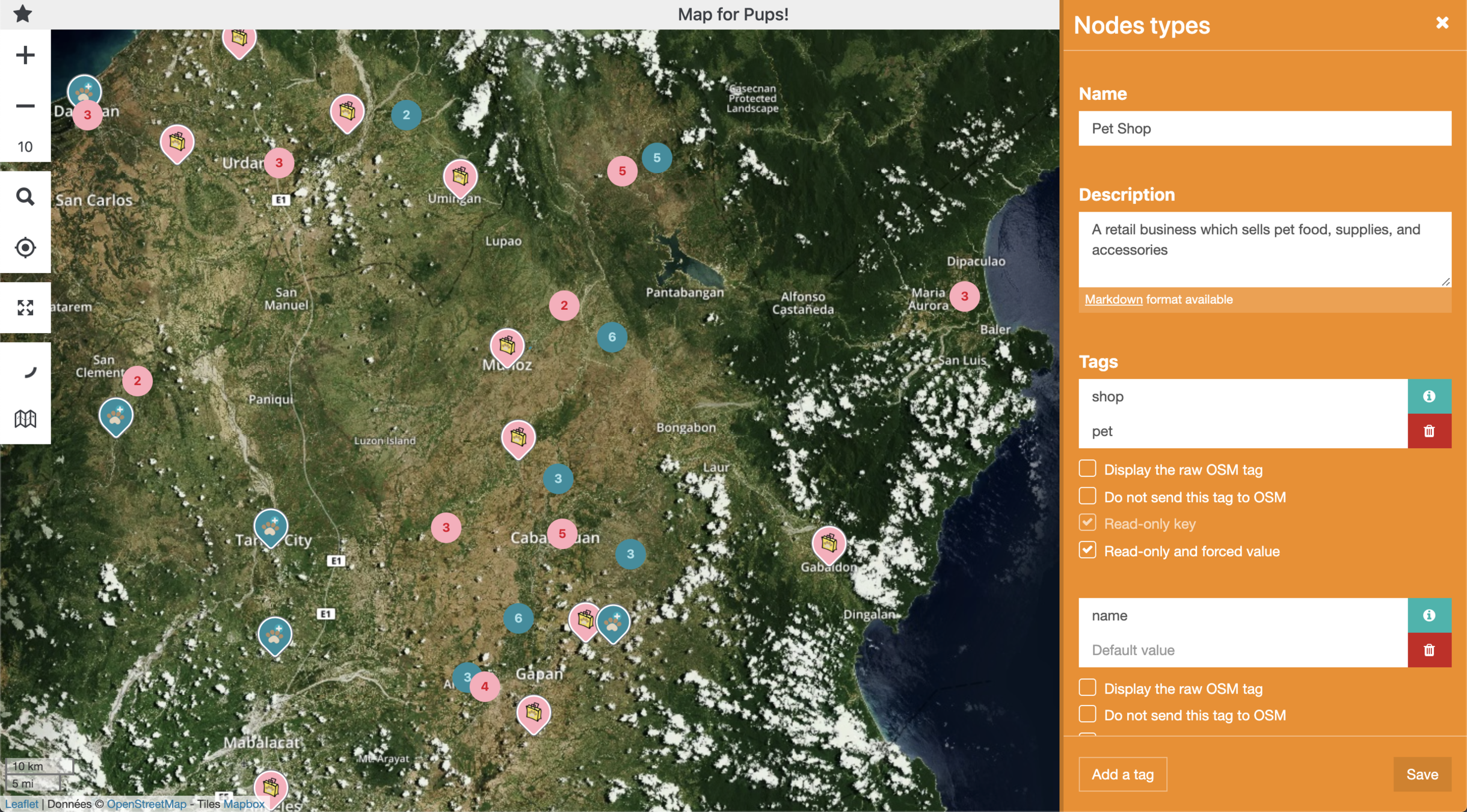Check Do not send this tag for name
The width and height of the screenshot is (1467, 812).
point(1087,714)
